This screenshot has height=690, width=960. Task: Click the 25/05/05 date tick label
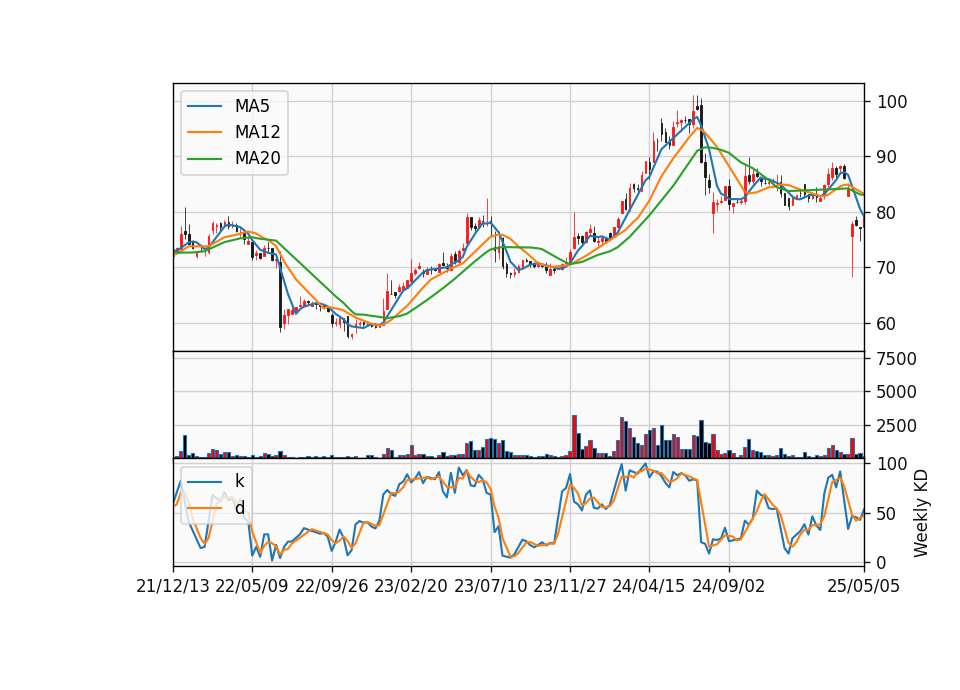[x=864, y=587]
